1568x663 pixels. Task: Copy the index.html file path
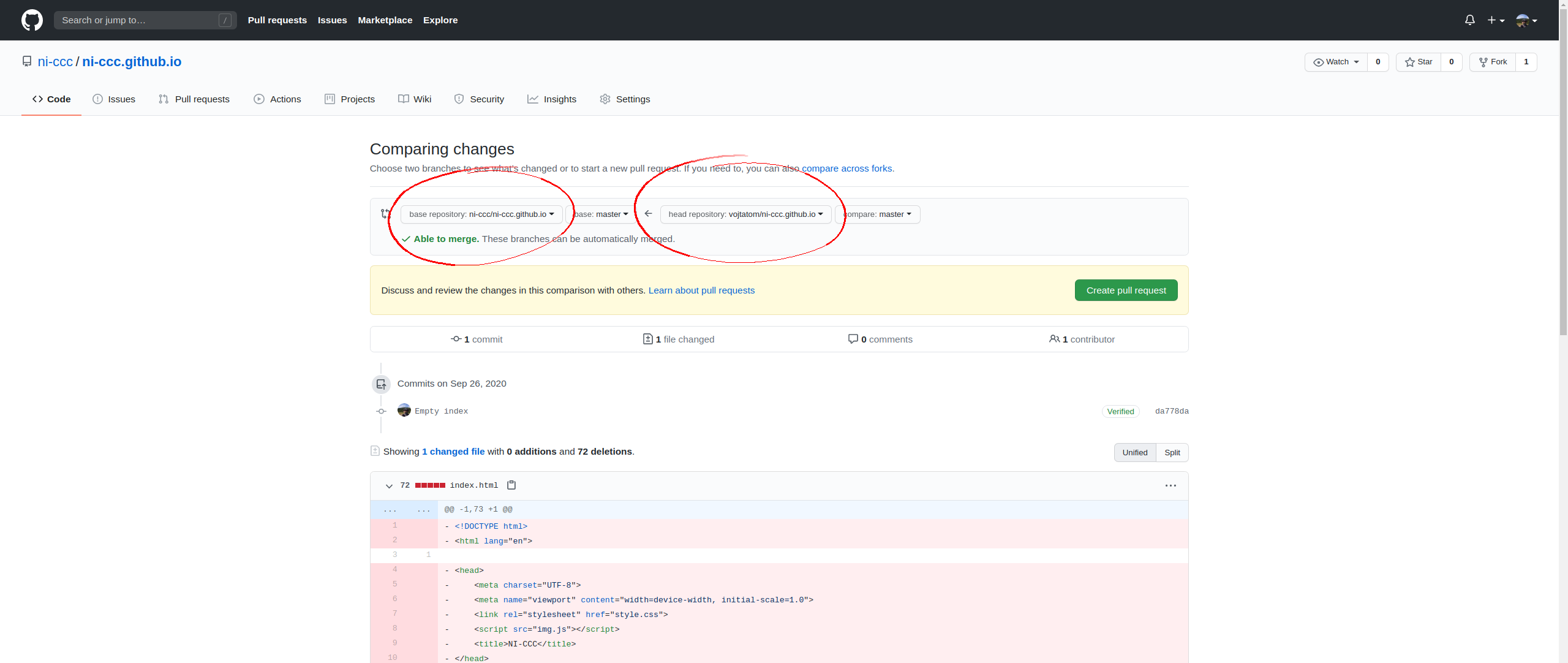(x=511, y=485)
